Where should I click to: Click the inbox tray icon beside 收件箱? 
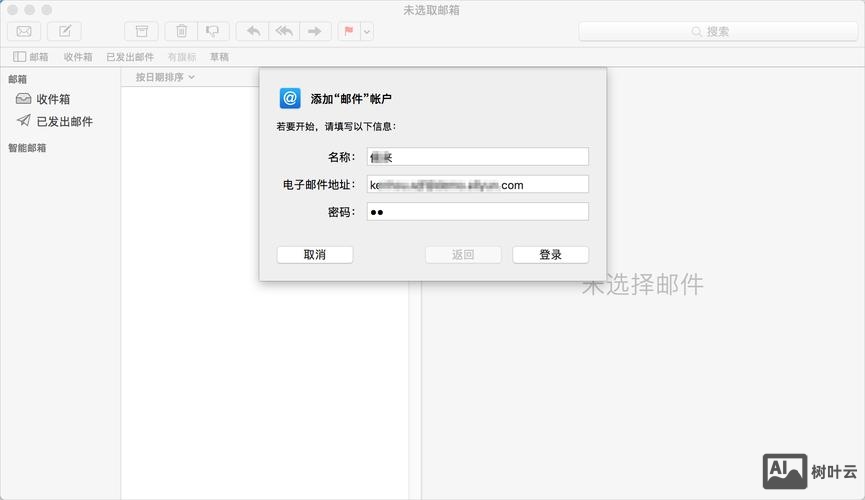[23, 99]
